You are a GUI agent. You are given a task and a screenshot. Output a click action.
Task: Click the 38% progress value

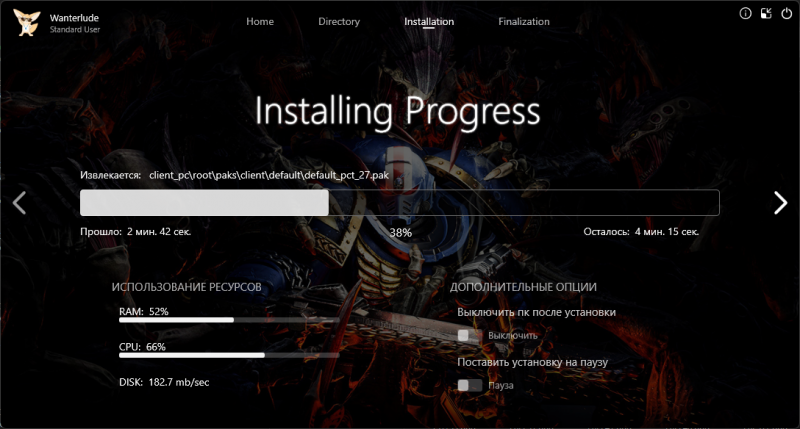tap(401, 233)
